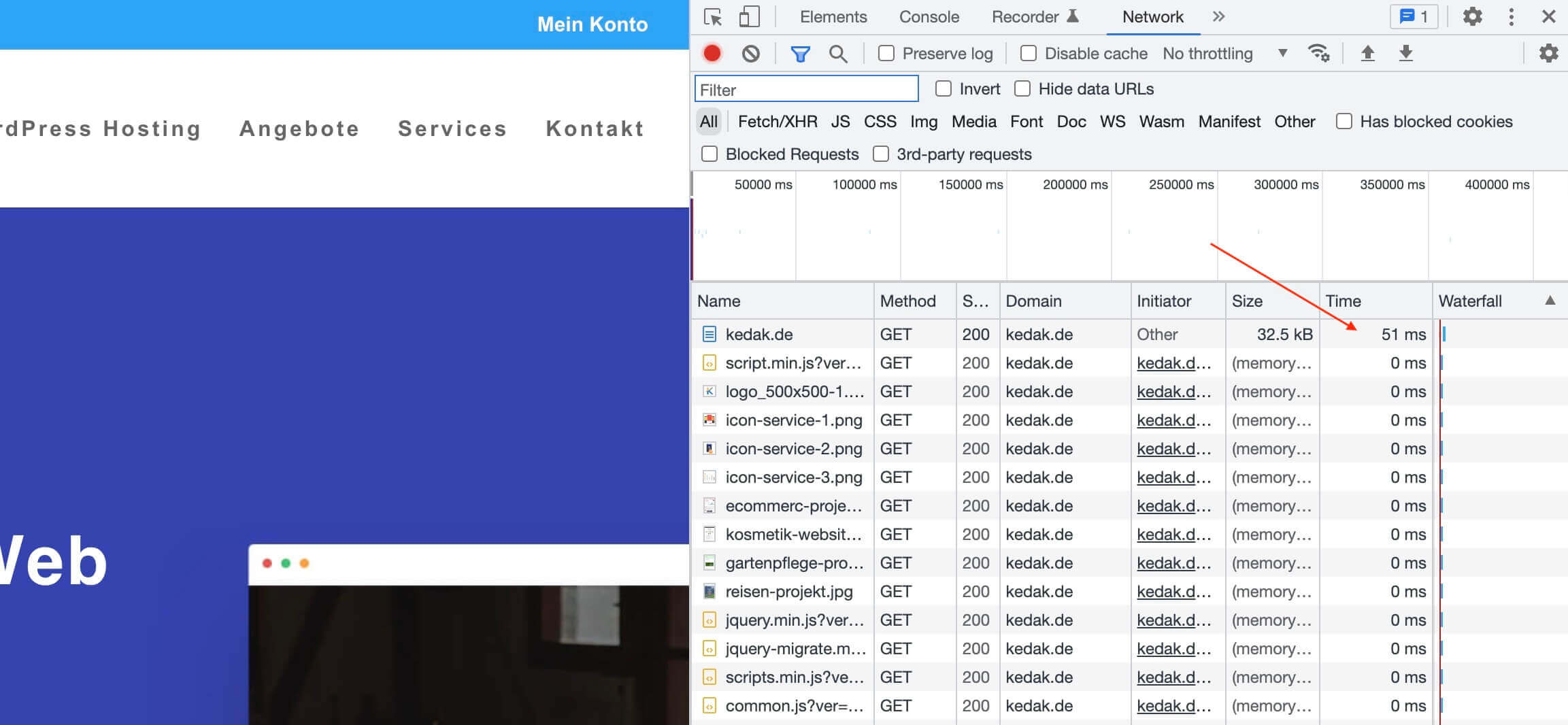The image size is (1568, 725).
Task: Filter requests by the Img type
Action: [923, 121]
